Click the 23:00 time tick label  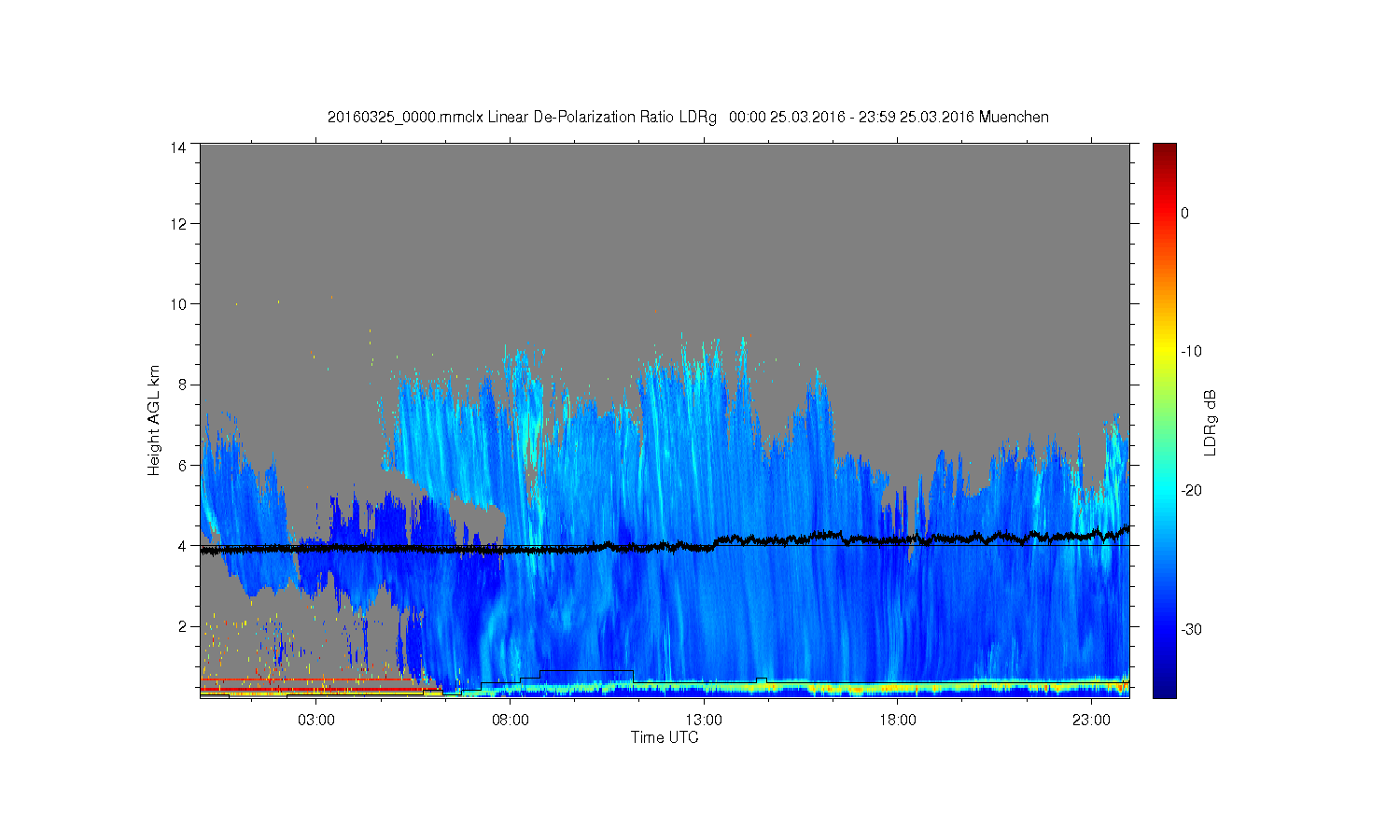tap(1091, 721)
